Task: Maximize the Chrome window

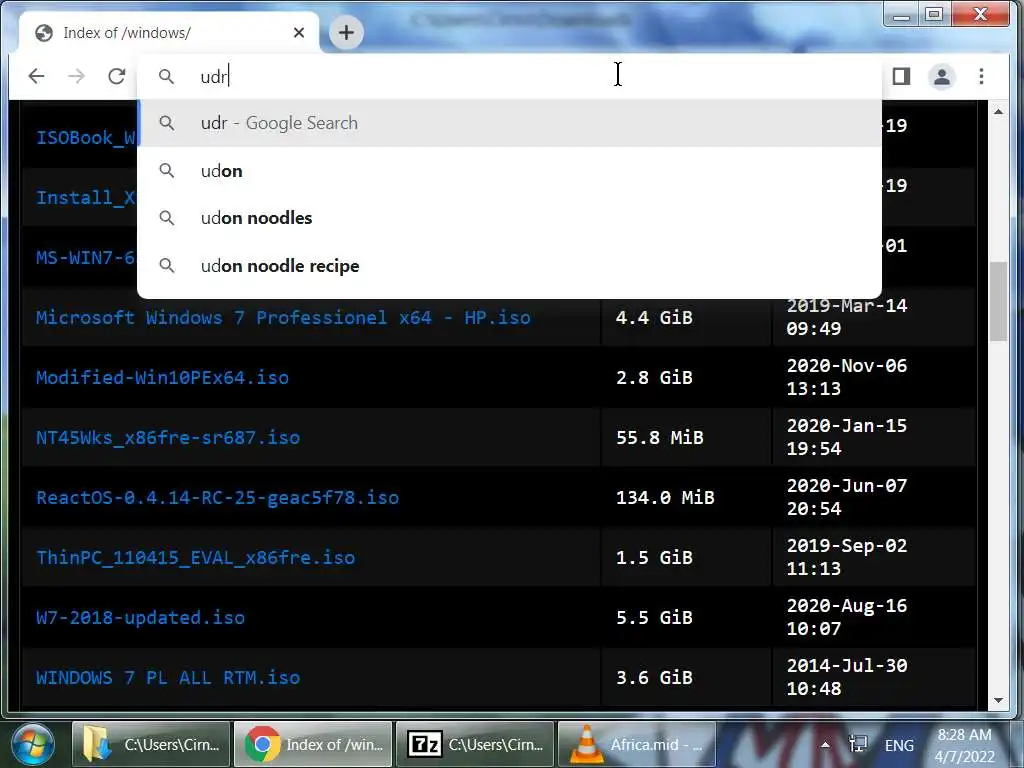Action: [x=934, y=14]
